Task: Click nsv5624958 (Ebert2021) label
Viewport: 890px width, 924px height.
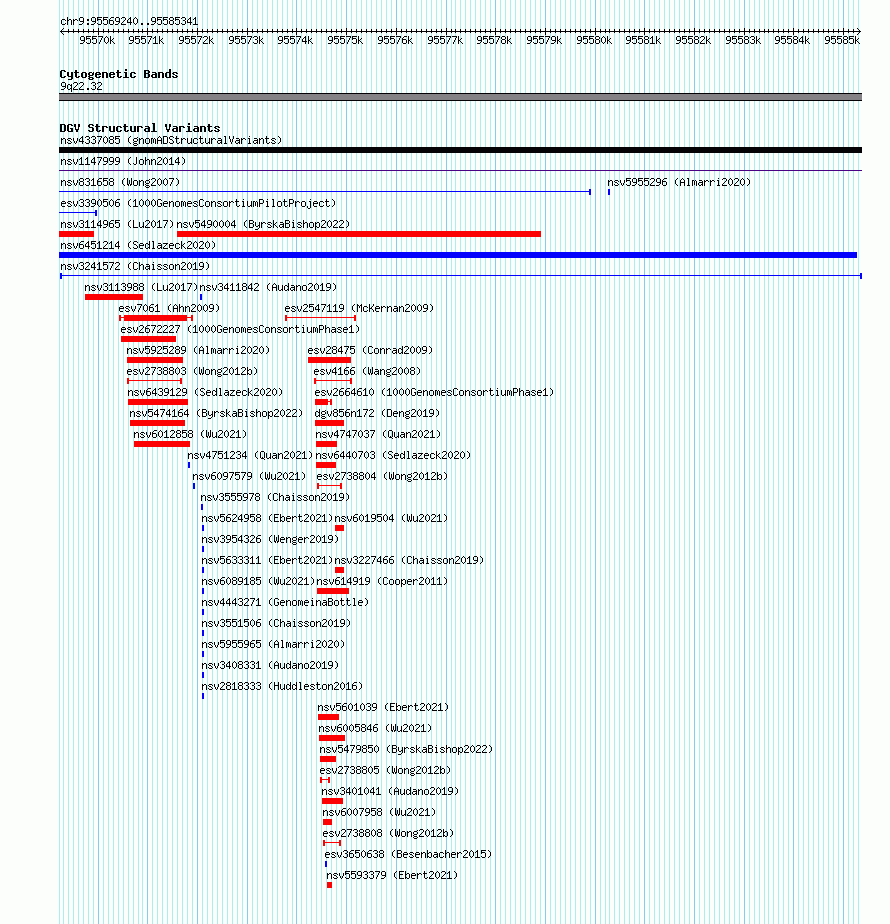Action: [x=267, y=519]
